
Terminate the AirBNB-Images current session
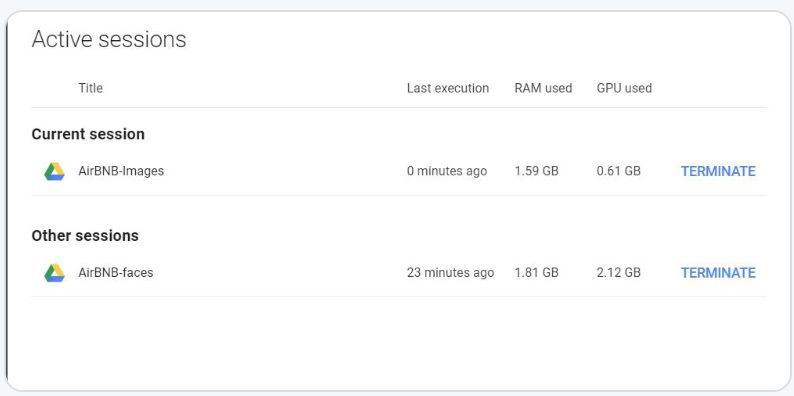click(718, 171)
